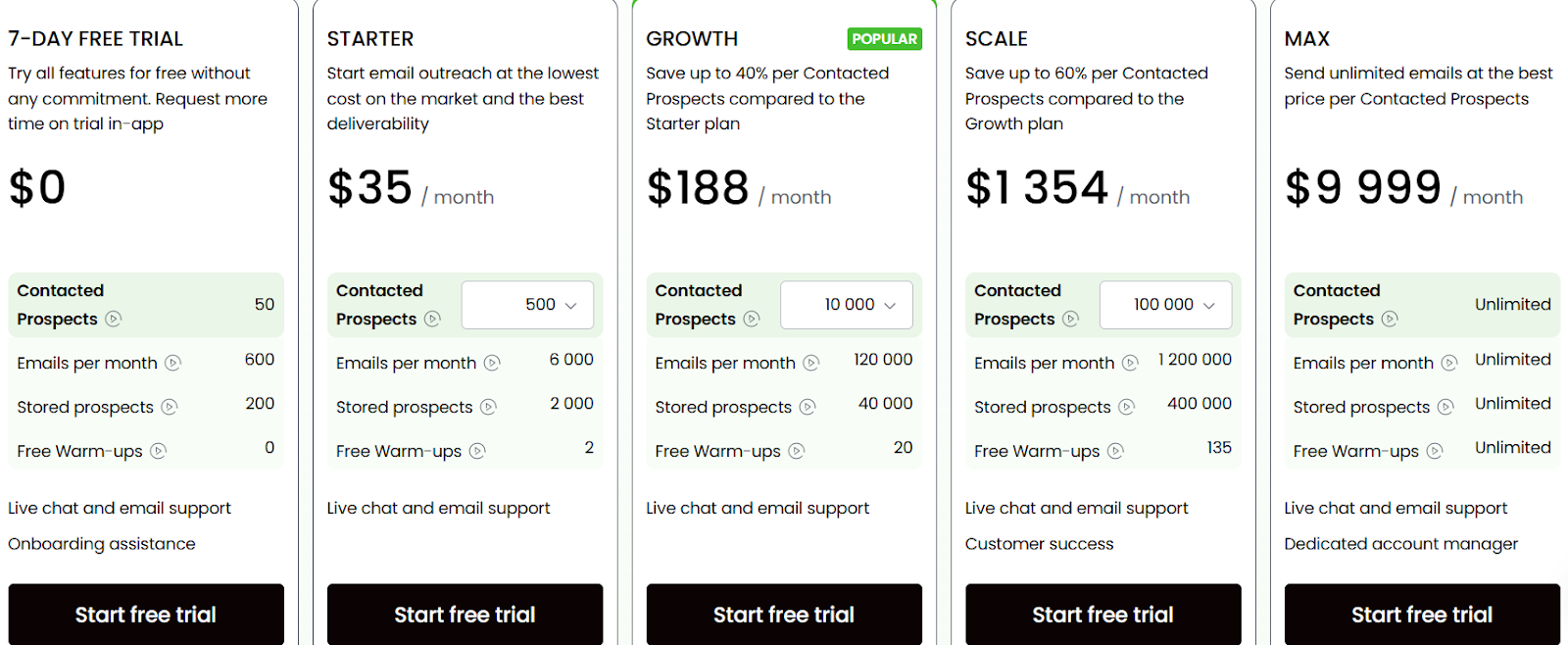
Task: Click the Emails per month info icon under Growth
Action: pos(810,363)
